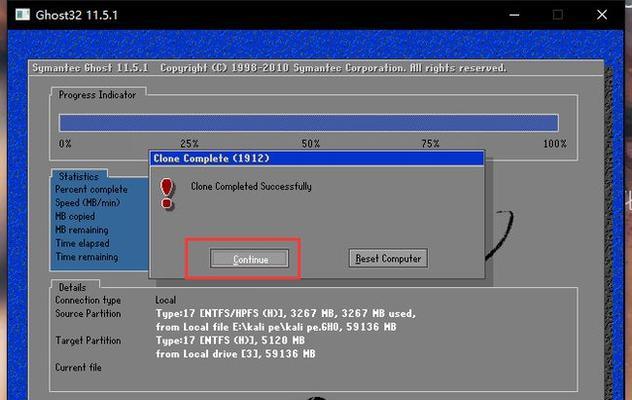This screenshot has width=632, height=400.
Task: Click the 'kali pe.GHO' file path line
Action: coord(276,327)
